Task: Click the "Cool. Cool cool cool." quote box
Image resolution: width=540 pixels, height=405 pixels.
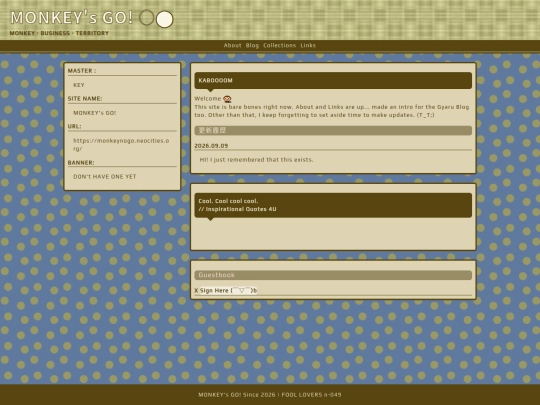Action: [333, 205]
